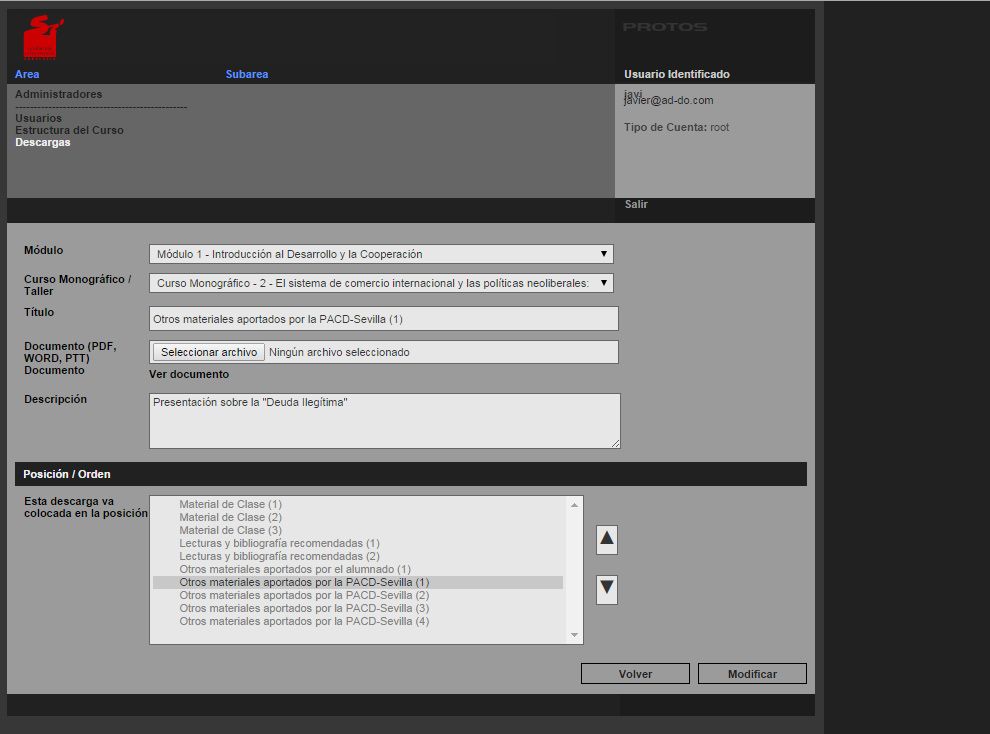
Task: Choose Otros materiales aportados por el alumnado (1)
Action: (295, 569)
